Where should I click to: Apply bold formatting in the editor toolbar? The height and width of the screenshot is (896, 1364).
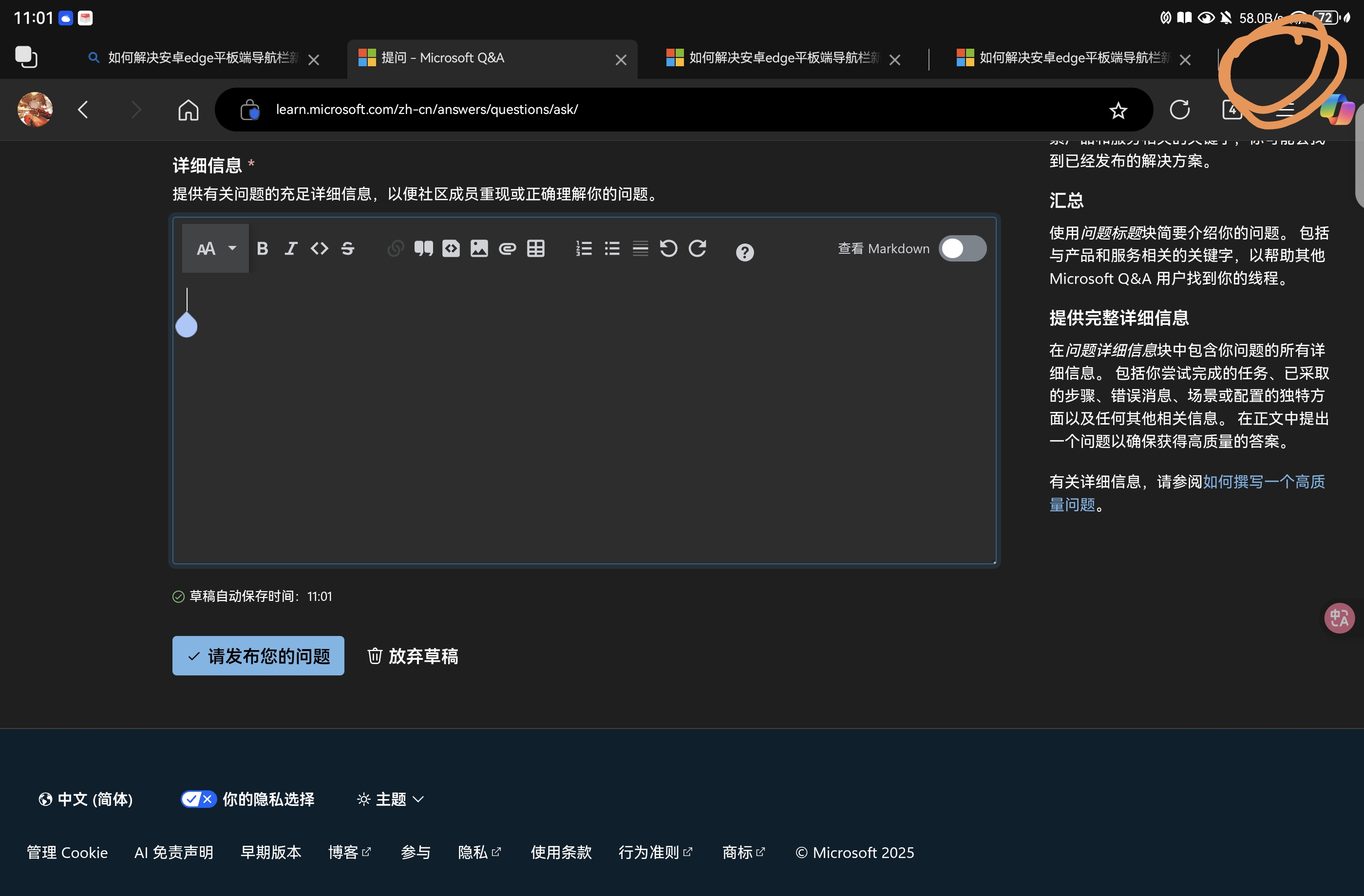click(263, 249)
